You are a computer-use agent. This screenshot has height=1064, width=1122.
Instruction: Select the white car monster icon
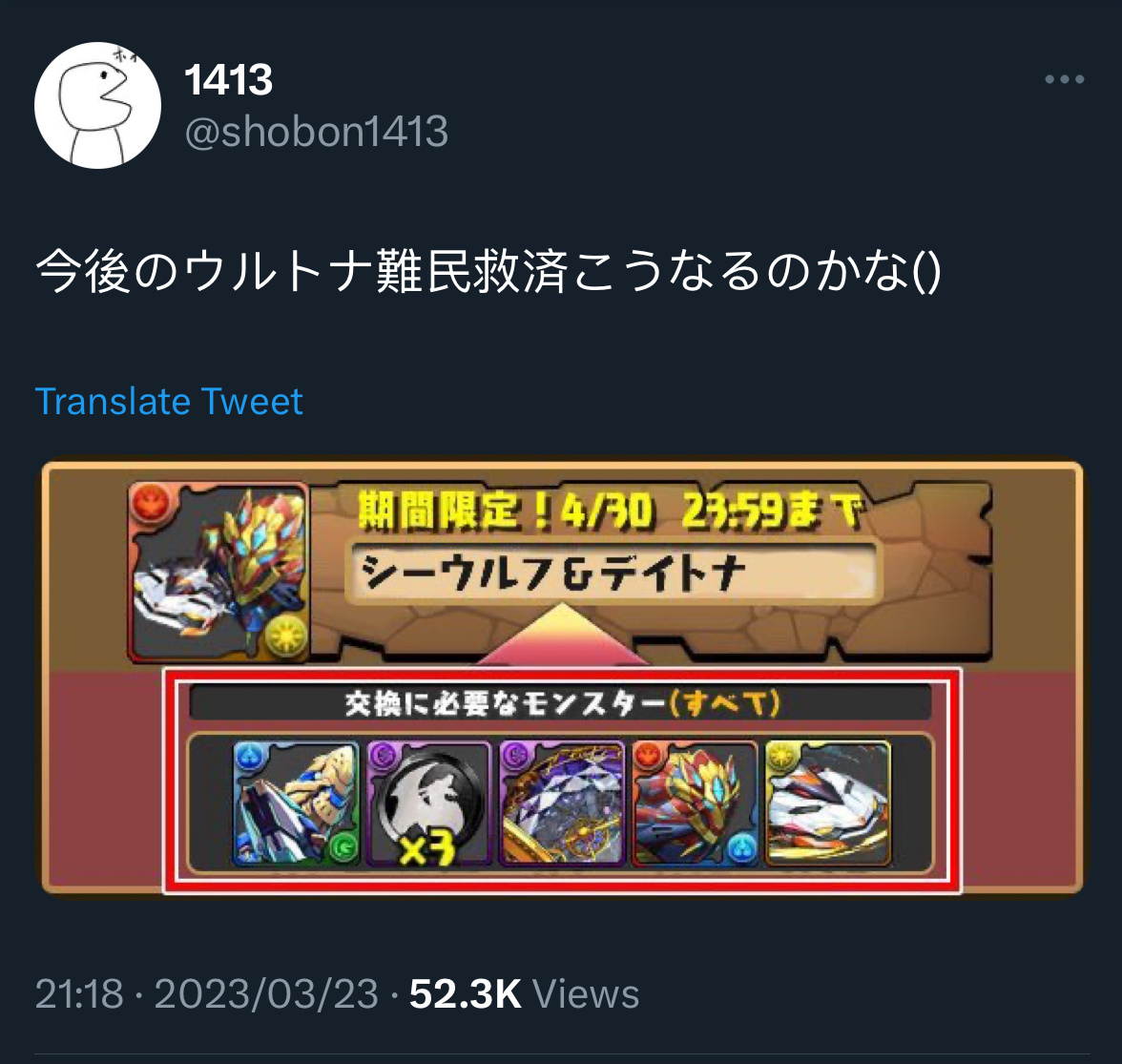point(828,803)
